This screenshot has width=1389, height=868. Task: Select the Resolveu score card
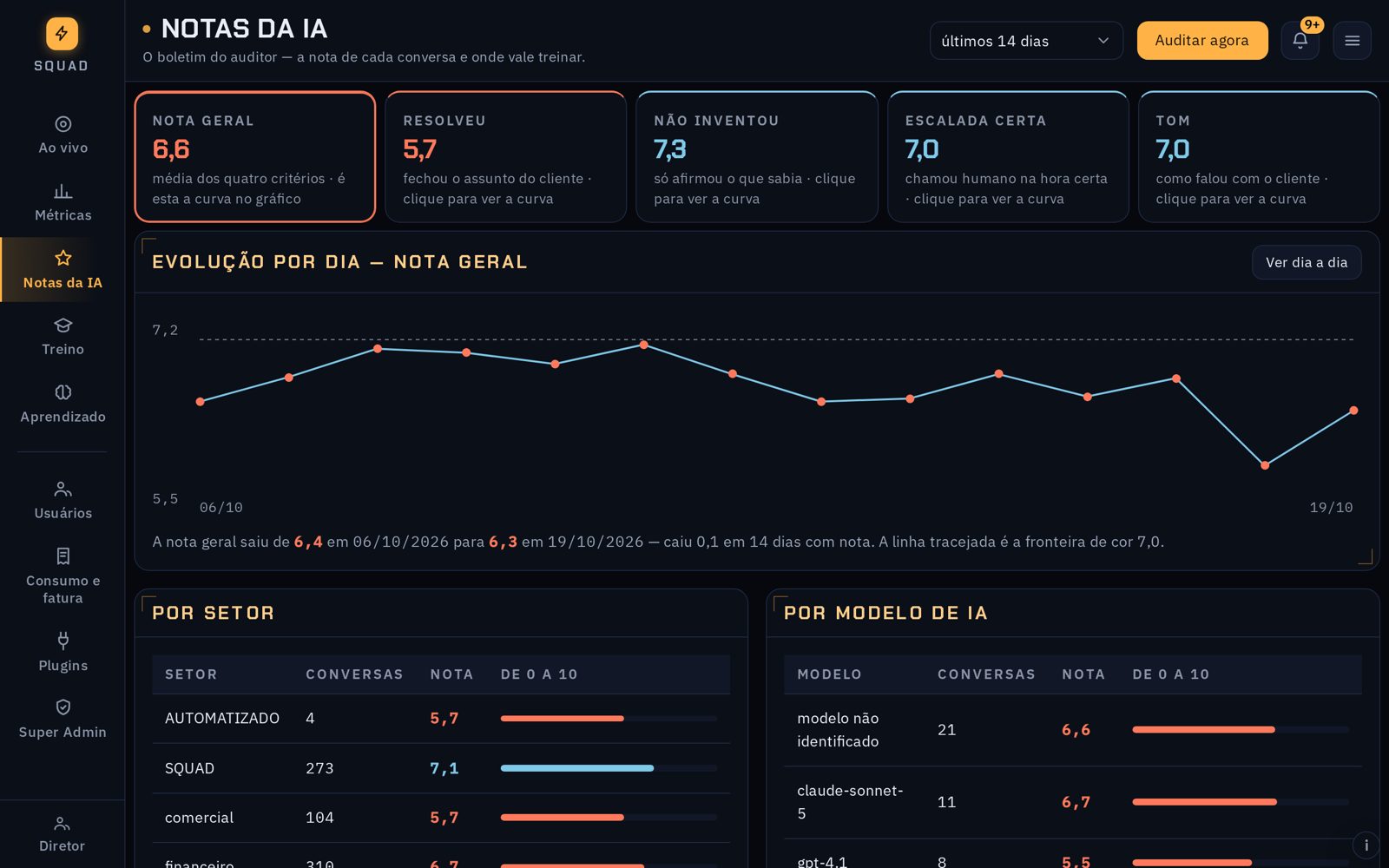point(506,157)
